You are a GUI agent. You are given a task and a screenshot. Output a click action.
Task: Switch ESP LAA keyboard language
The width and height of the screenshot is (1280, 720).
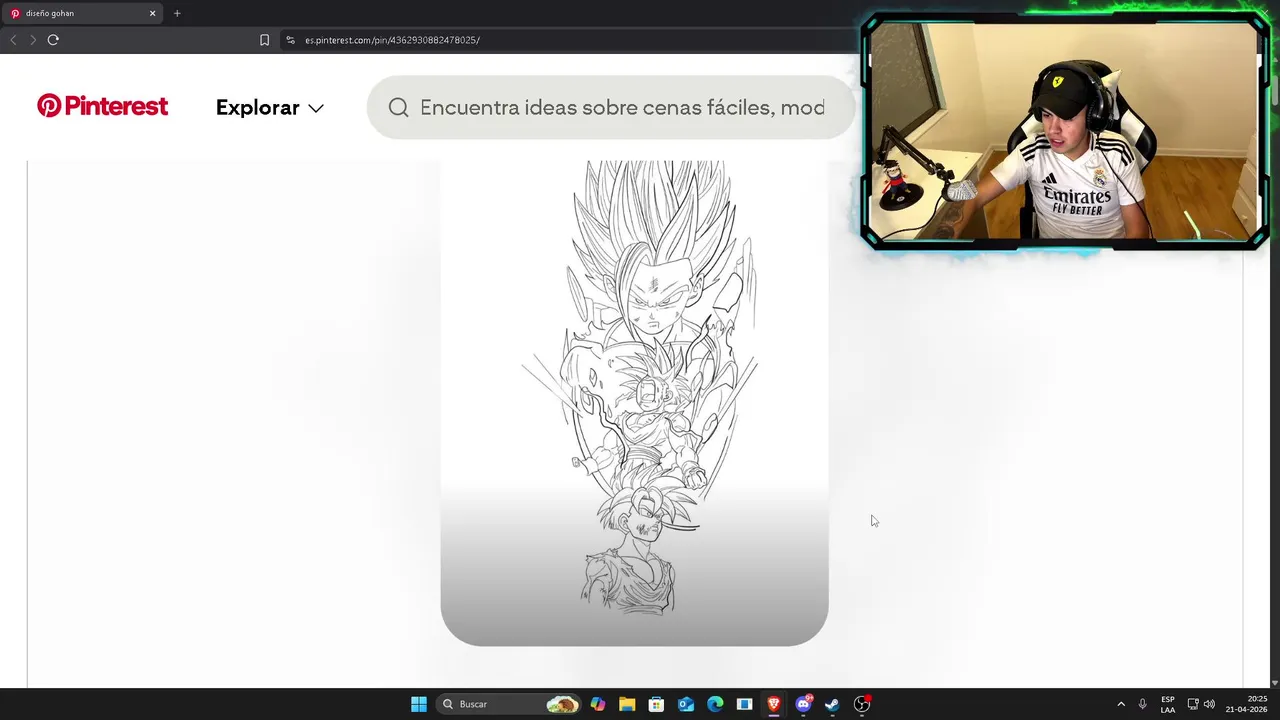pyautogui.click(x=1168, y=704)
